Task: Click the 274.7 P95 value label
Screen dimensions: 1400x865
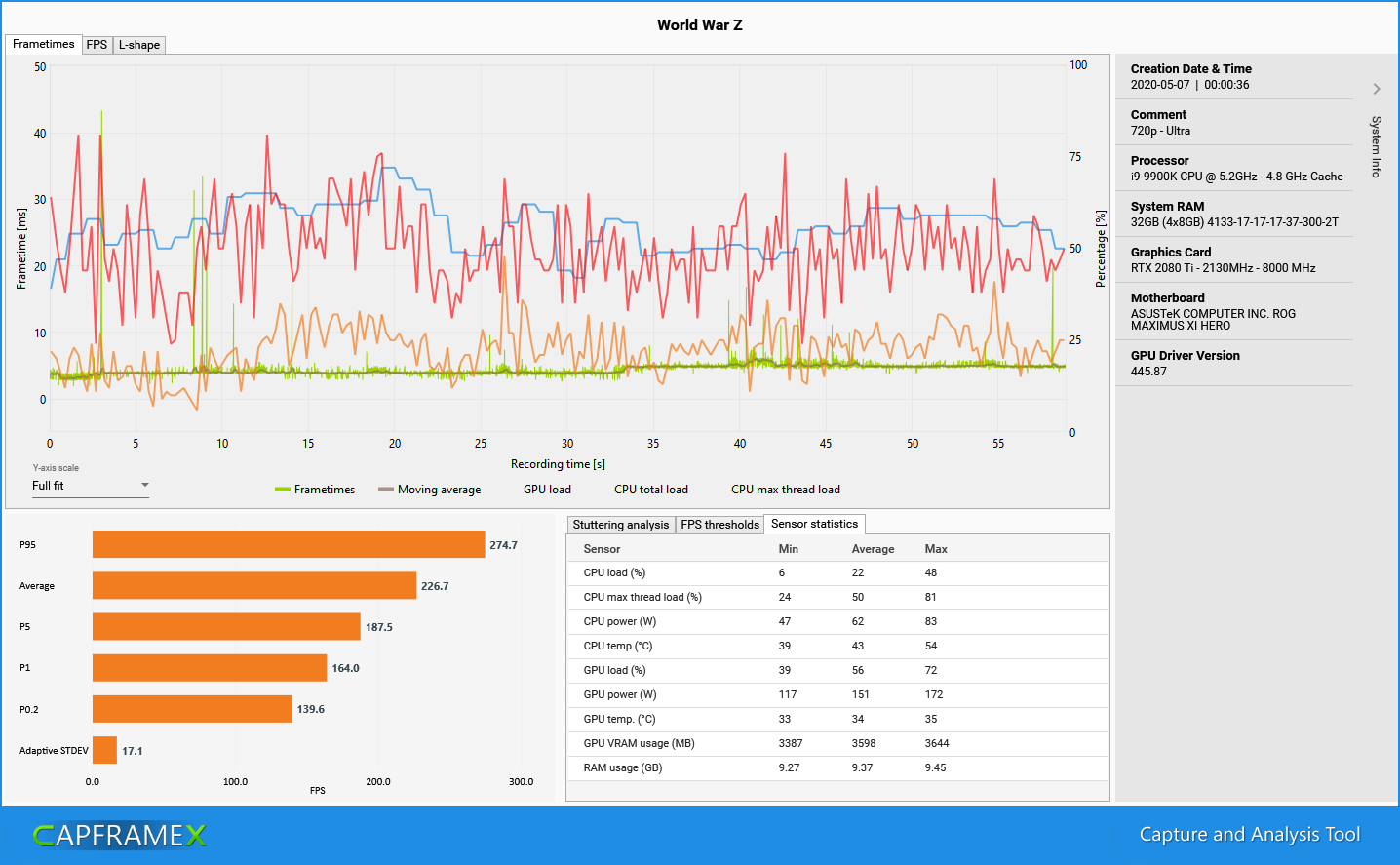Action: coord(503,545)
